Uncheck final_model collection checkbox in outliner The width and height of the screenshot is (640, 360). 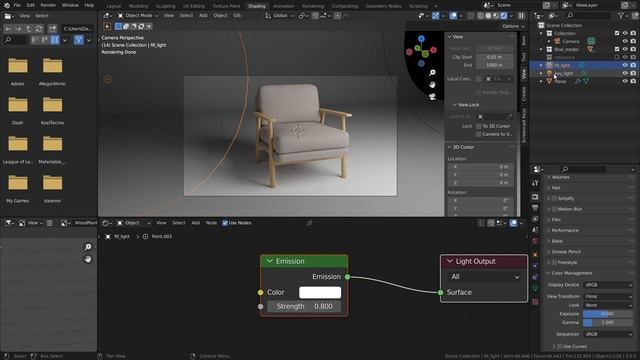click(617, 49)
